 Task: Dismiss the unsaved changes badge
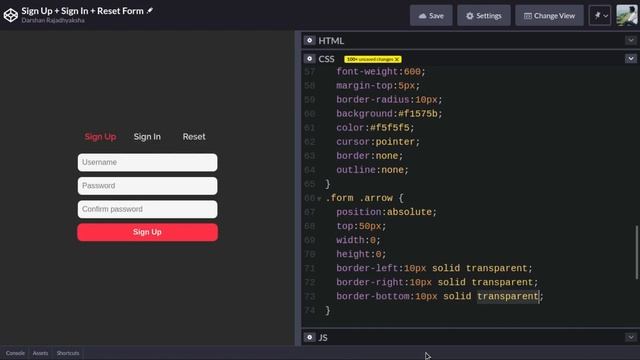[397, 59]
